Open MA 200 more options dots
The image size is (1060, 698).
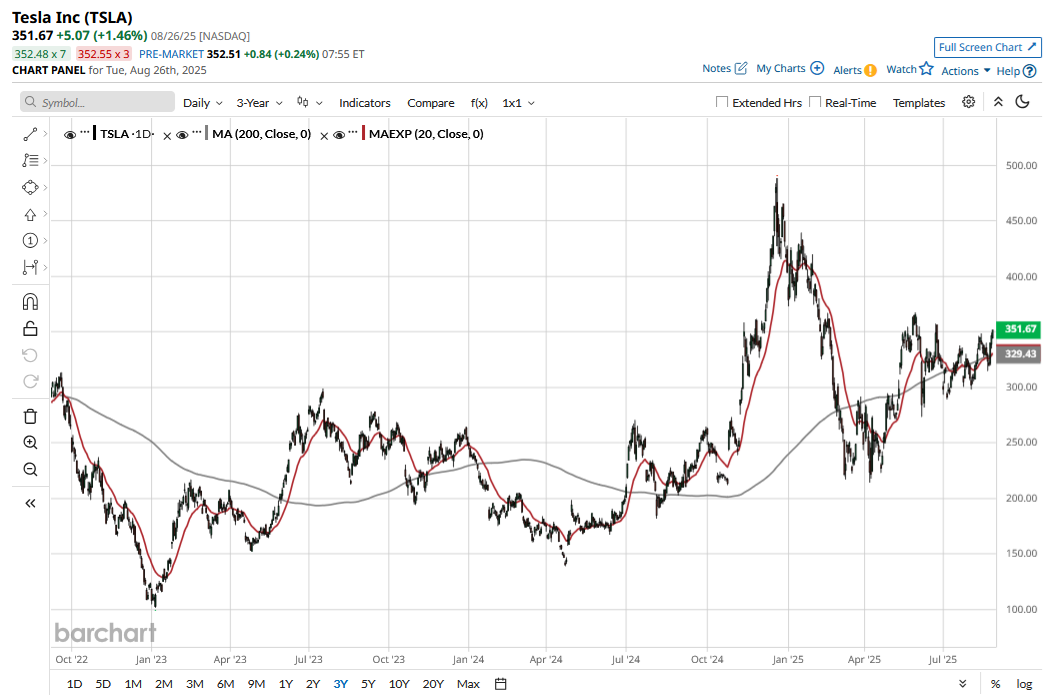click(x=197, y=130)
